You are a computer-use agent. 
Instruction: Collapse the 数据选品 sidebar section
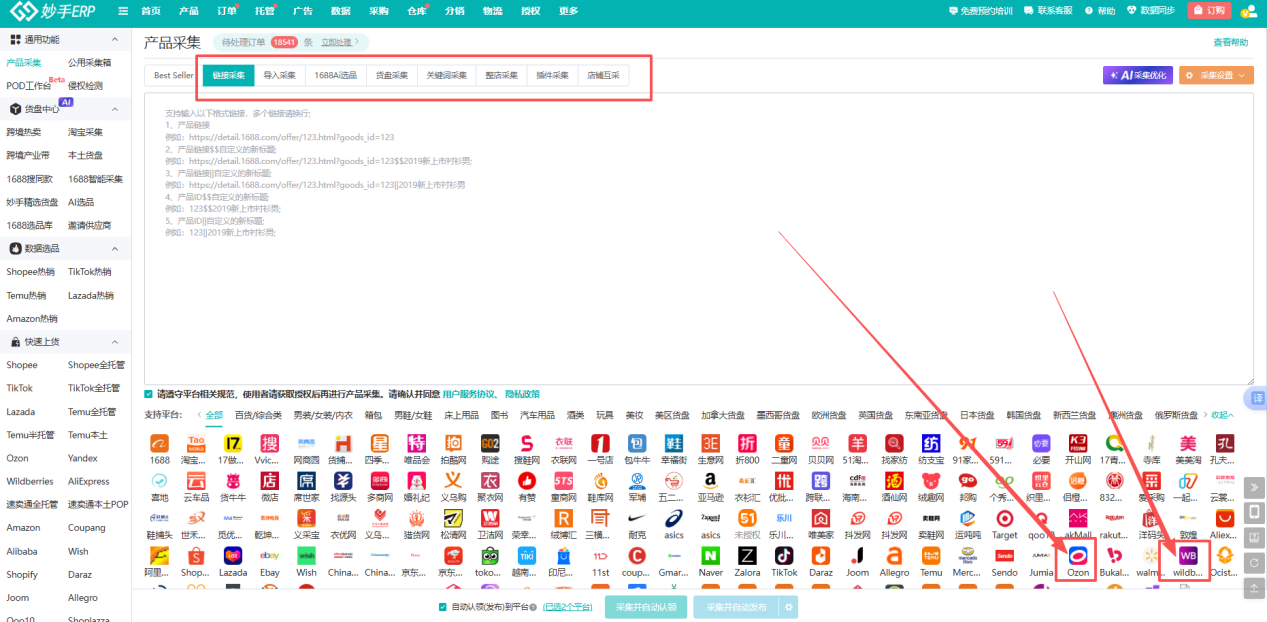click(x=115, y=248)
